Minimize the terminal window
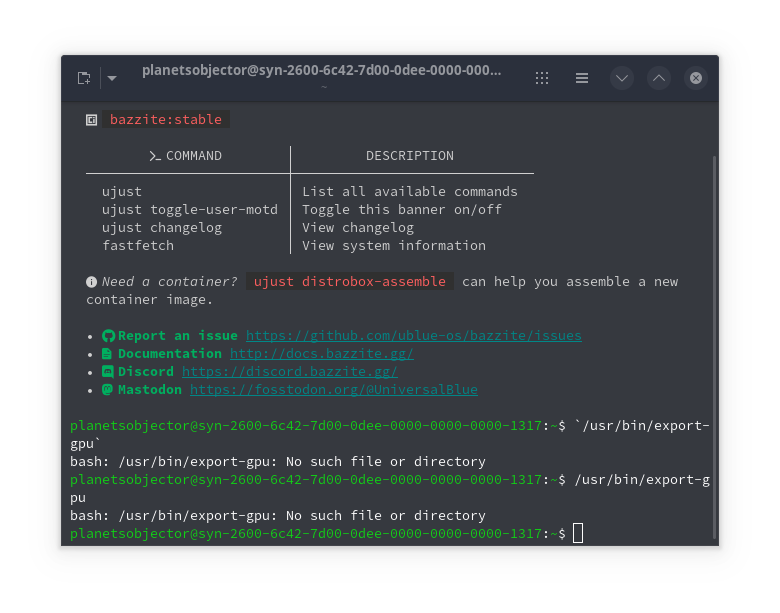 pos(622,78)
